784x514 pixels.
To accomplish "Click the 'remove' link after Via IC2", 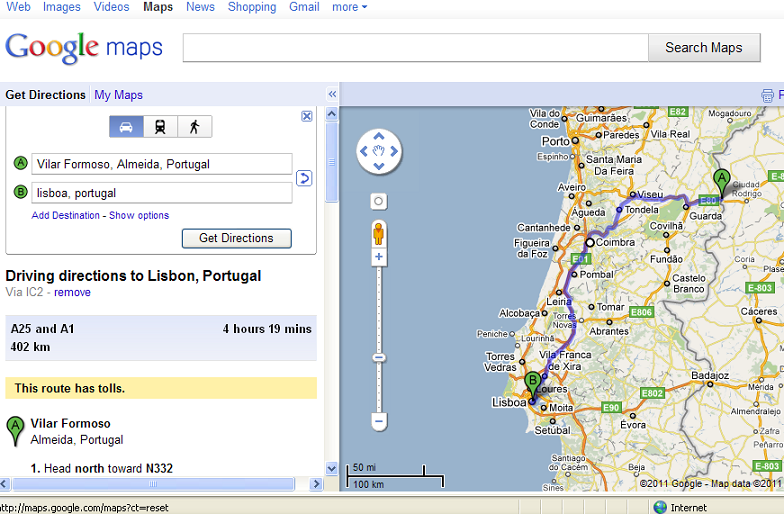I will click(72, 292).
